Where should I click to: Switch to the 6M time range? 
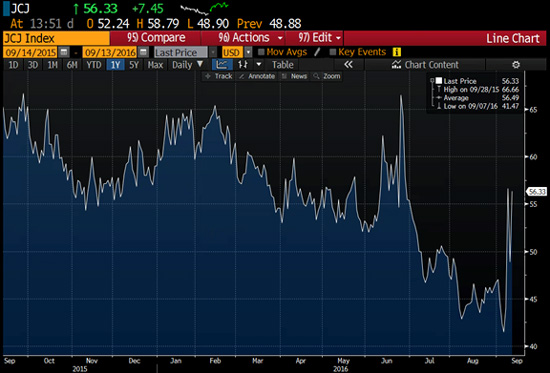click(72, 65)
